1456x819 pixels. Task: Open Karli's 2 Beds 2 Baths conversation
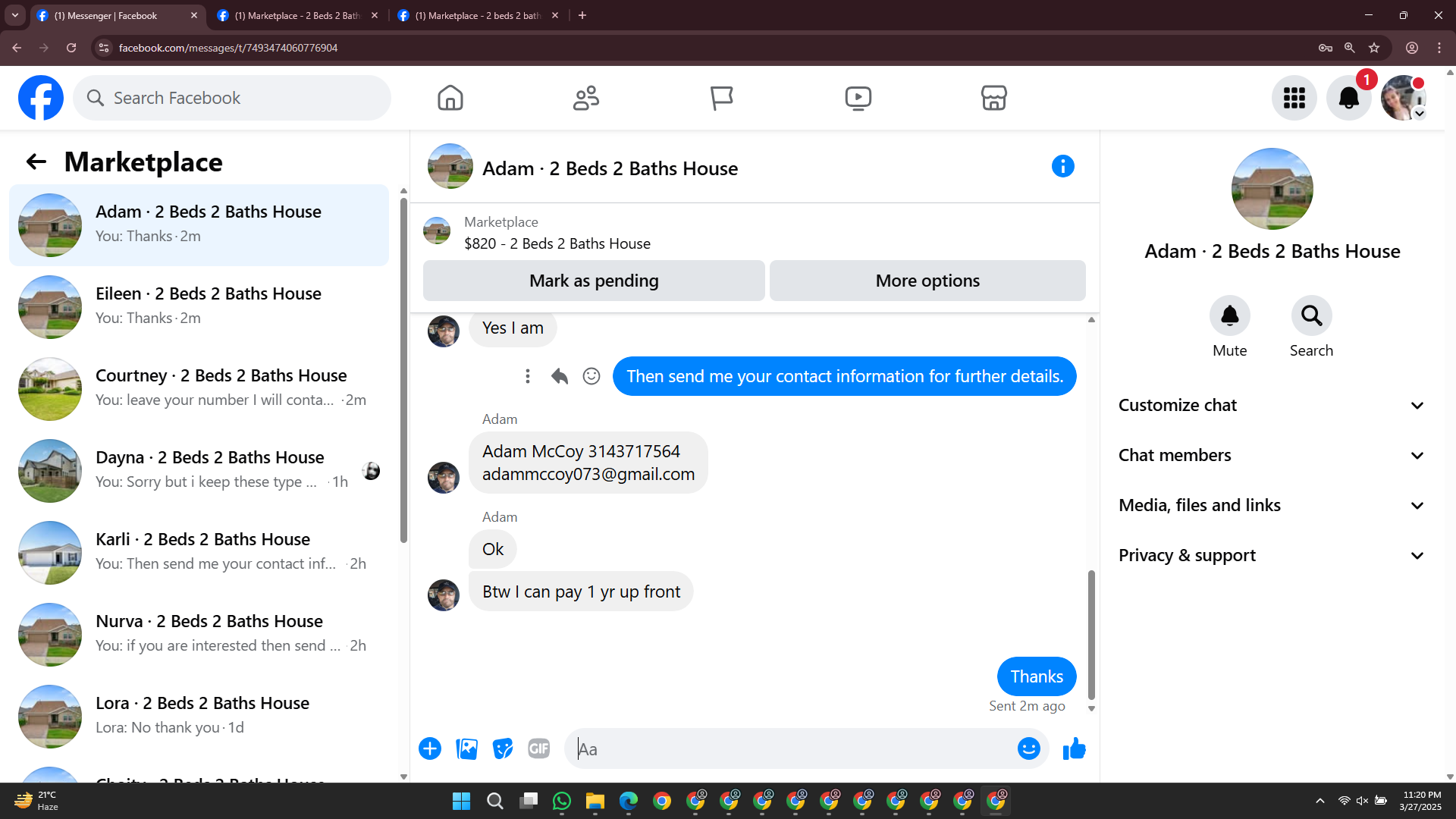[199, 553]
